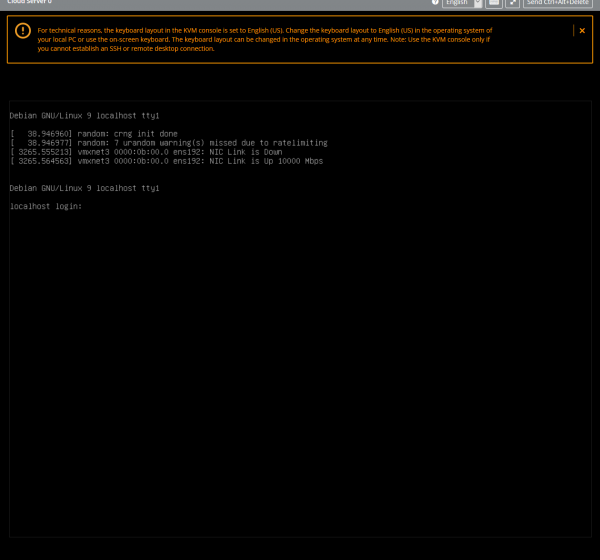
Task: Click empty console area below login prompt
Action: pos(300,380)
